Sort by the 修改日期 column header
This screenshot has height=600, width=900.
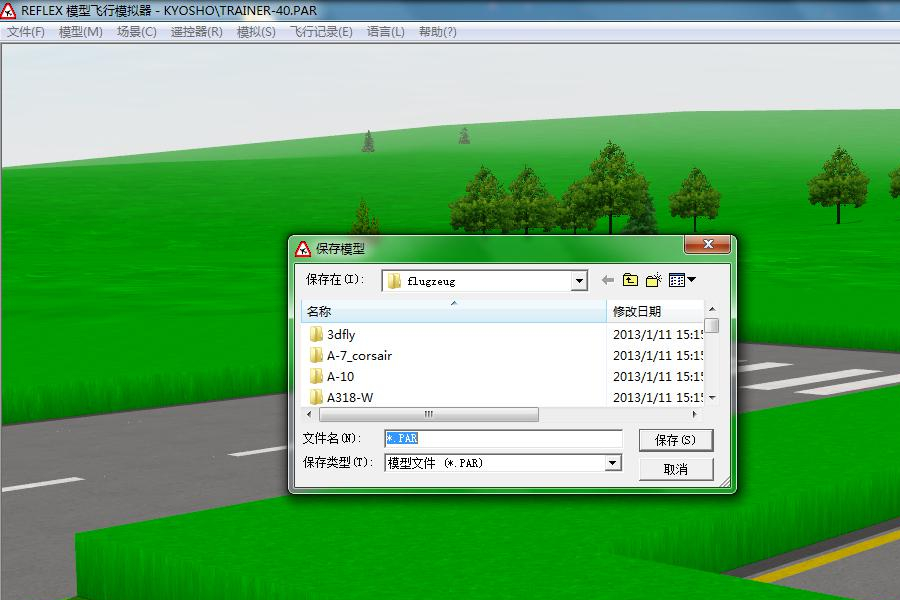[x=655, y=312]
